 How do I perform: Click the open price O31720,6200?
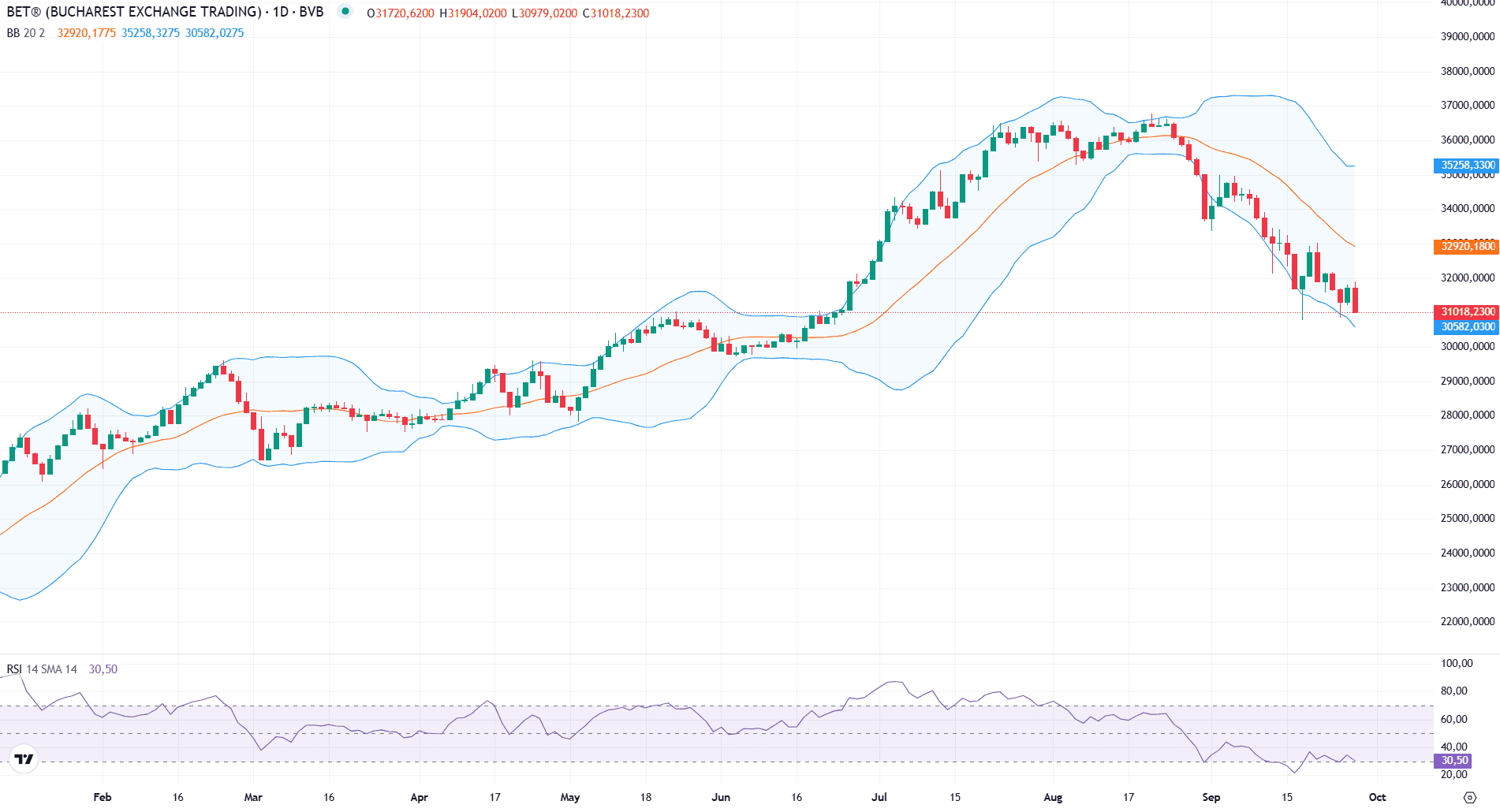pyautogui.click(x=401, y=13)
